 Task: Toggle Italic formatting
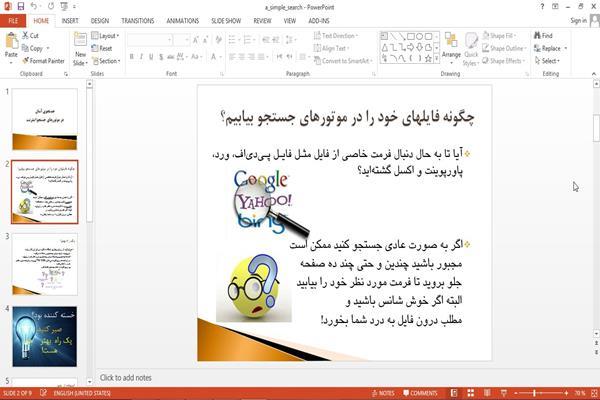click(141, 57)
